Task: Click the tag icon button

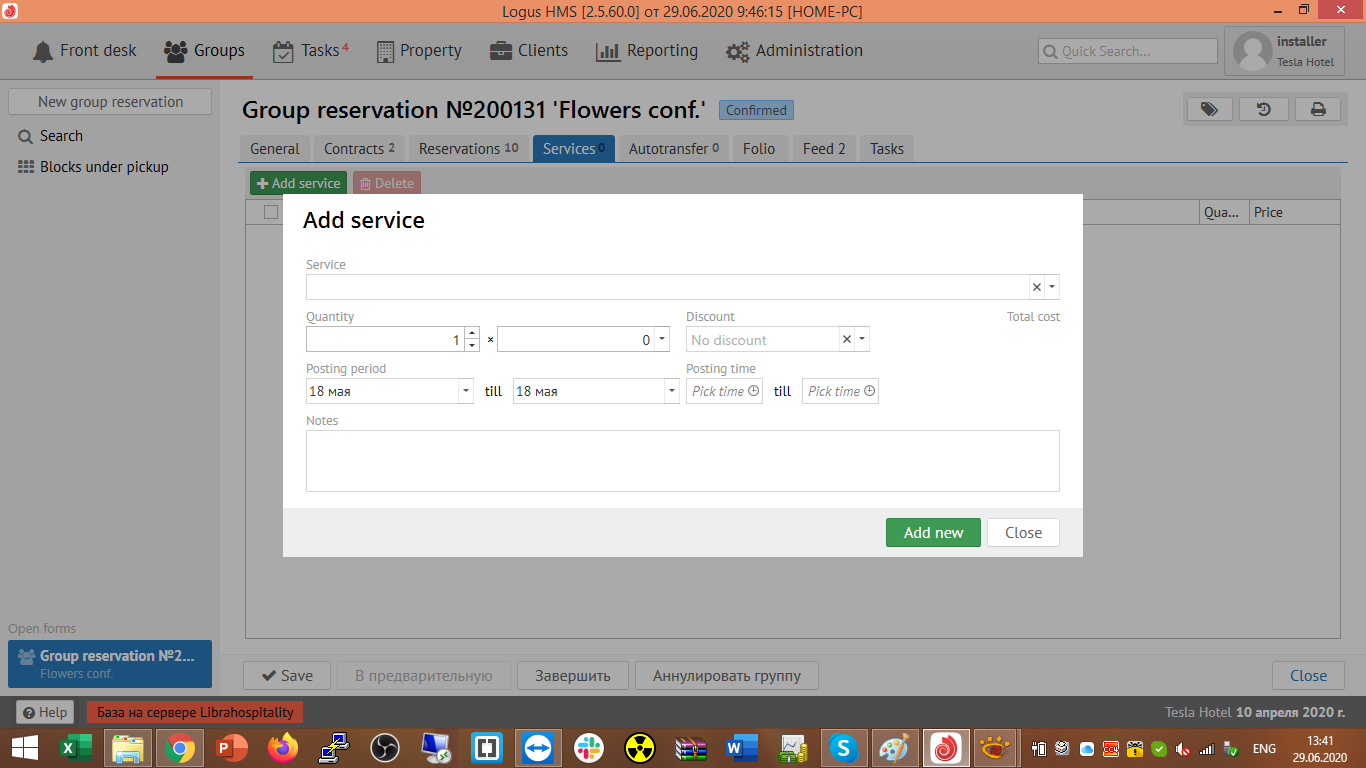Action: (1209, 110)
